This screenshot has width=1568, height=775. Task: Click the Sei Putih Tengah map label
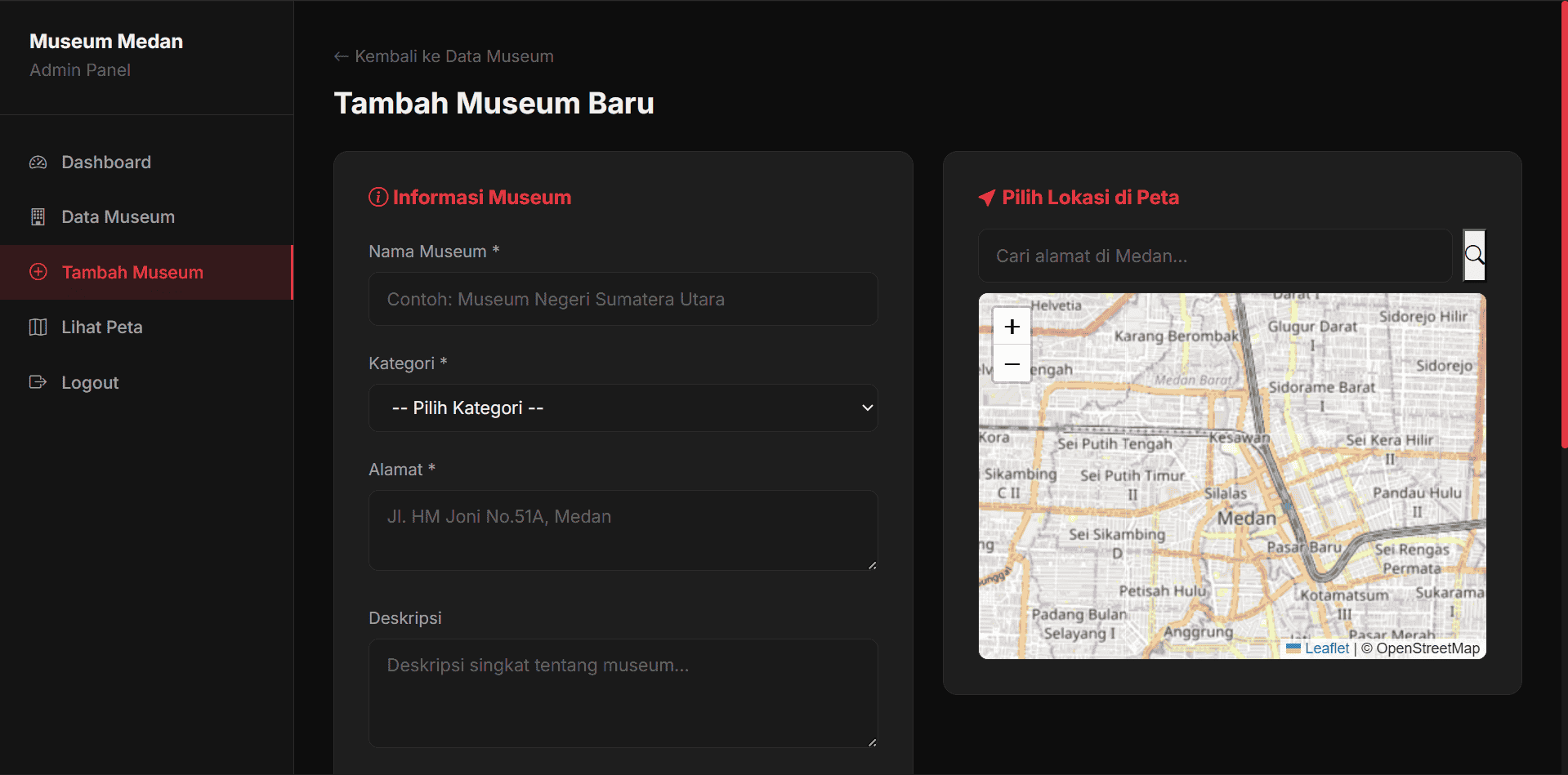[x=1115, y=444]
